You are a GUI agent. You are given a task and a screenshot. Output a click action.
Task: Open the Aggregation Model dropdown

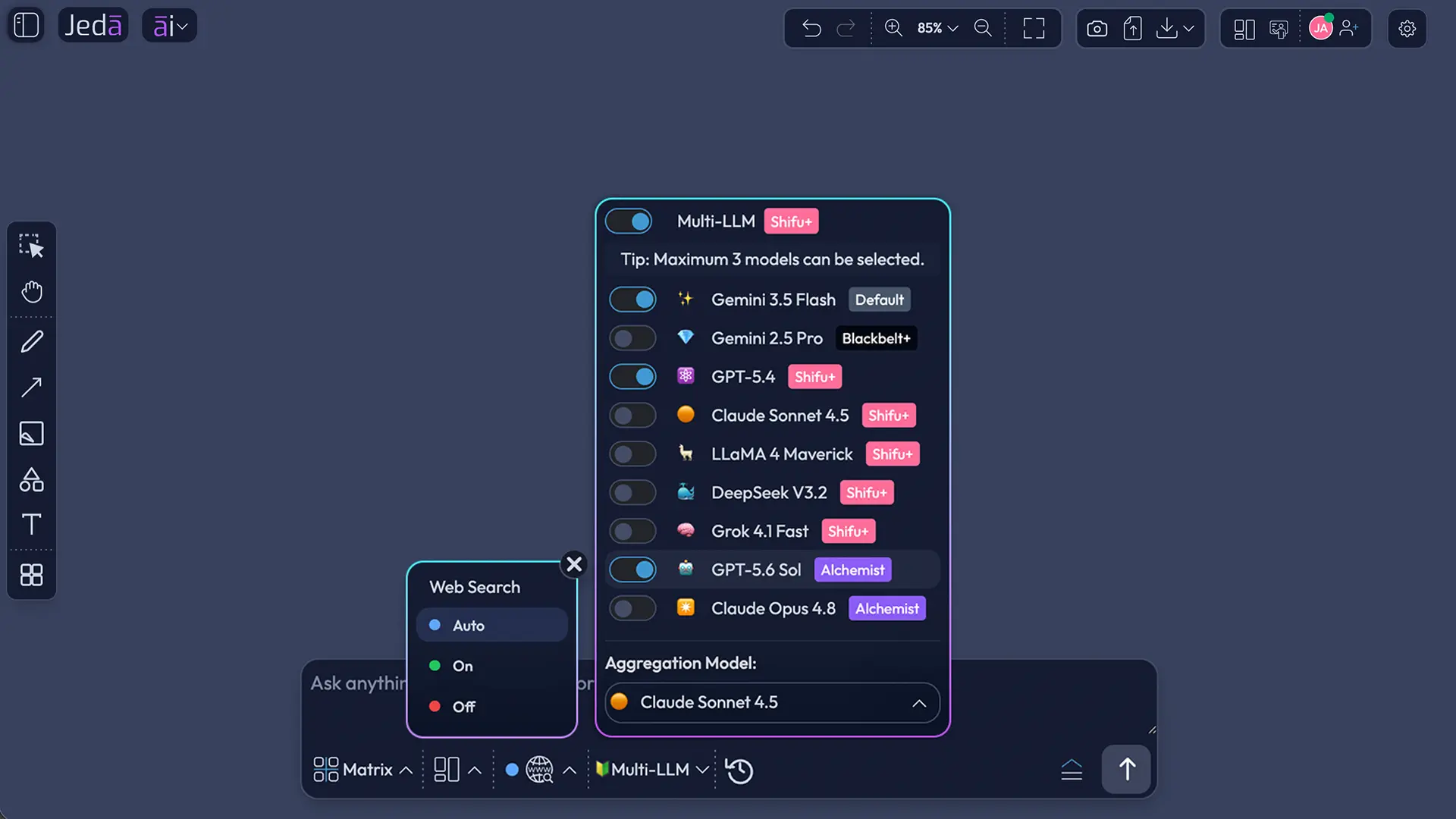pyautogui.click(x=772, y=703)
